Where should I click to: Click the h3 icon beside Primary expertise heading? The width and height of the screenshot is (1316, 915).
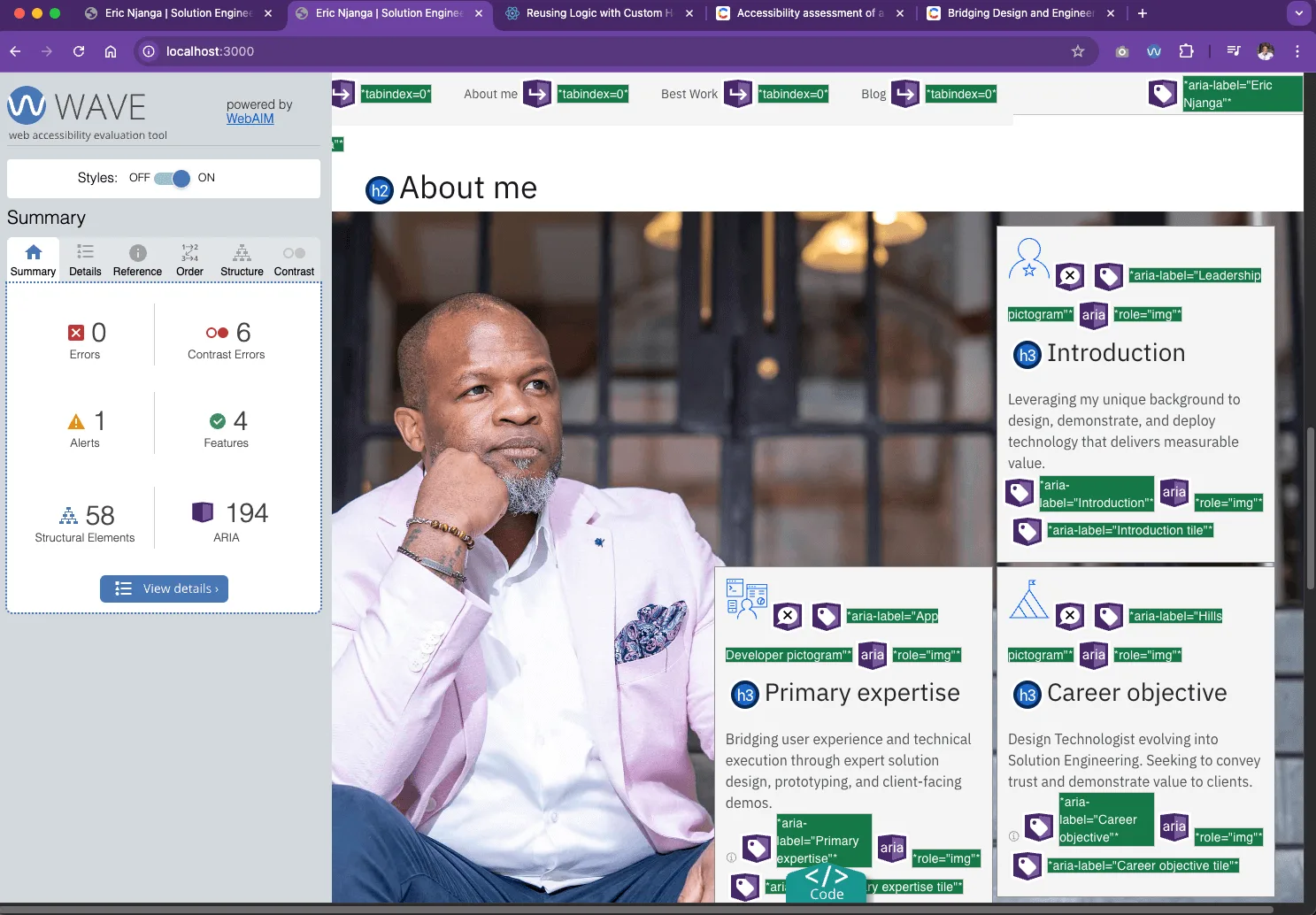[745, 695]
